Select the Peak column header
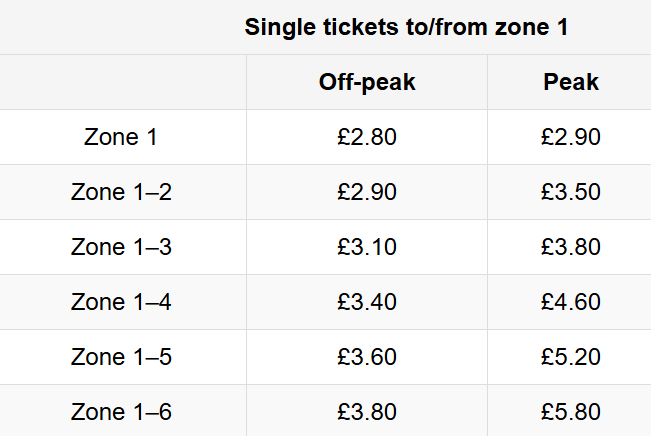 click(x=571, y=82)
